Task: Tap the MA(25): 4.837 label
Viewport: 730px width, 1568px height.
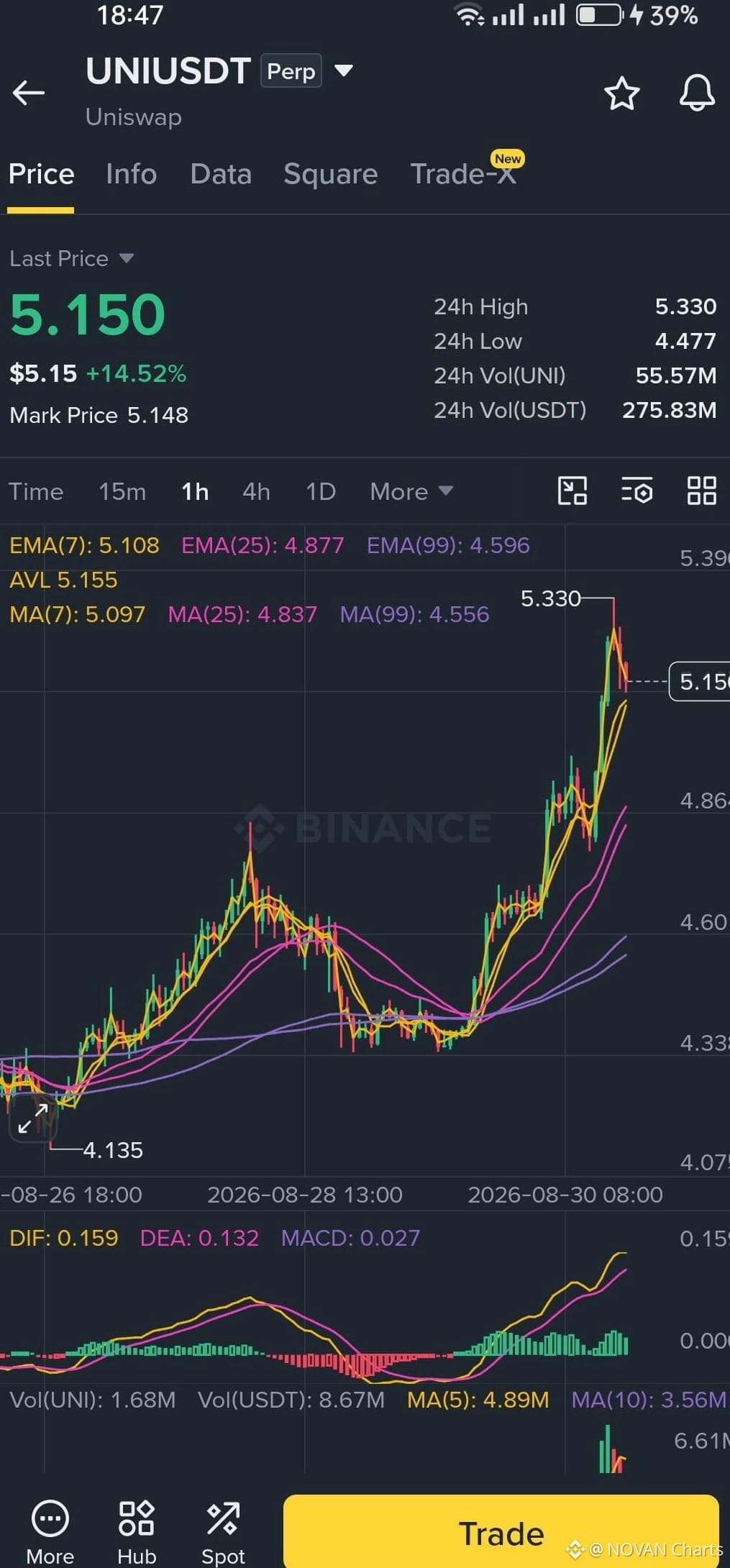Action: tap(242, 614)
